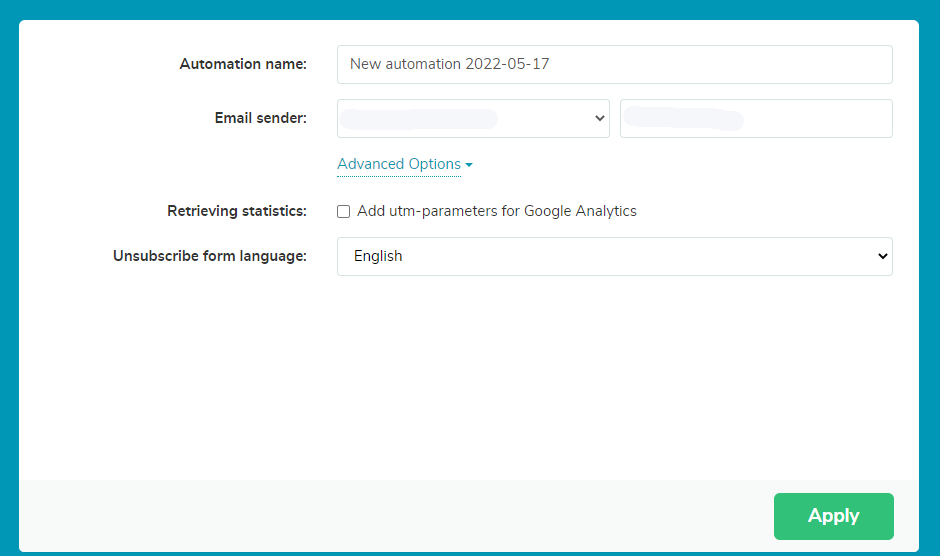Enable the Add utm-parameters checkbox
Viewport: 940px width, 556px height.
344,212
